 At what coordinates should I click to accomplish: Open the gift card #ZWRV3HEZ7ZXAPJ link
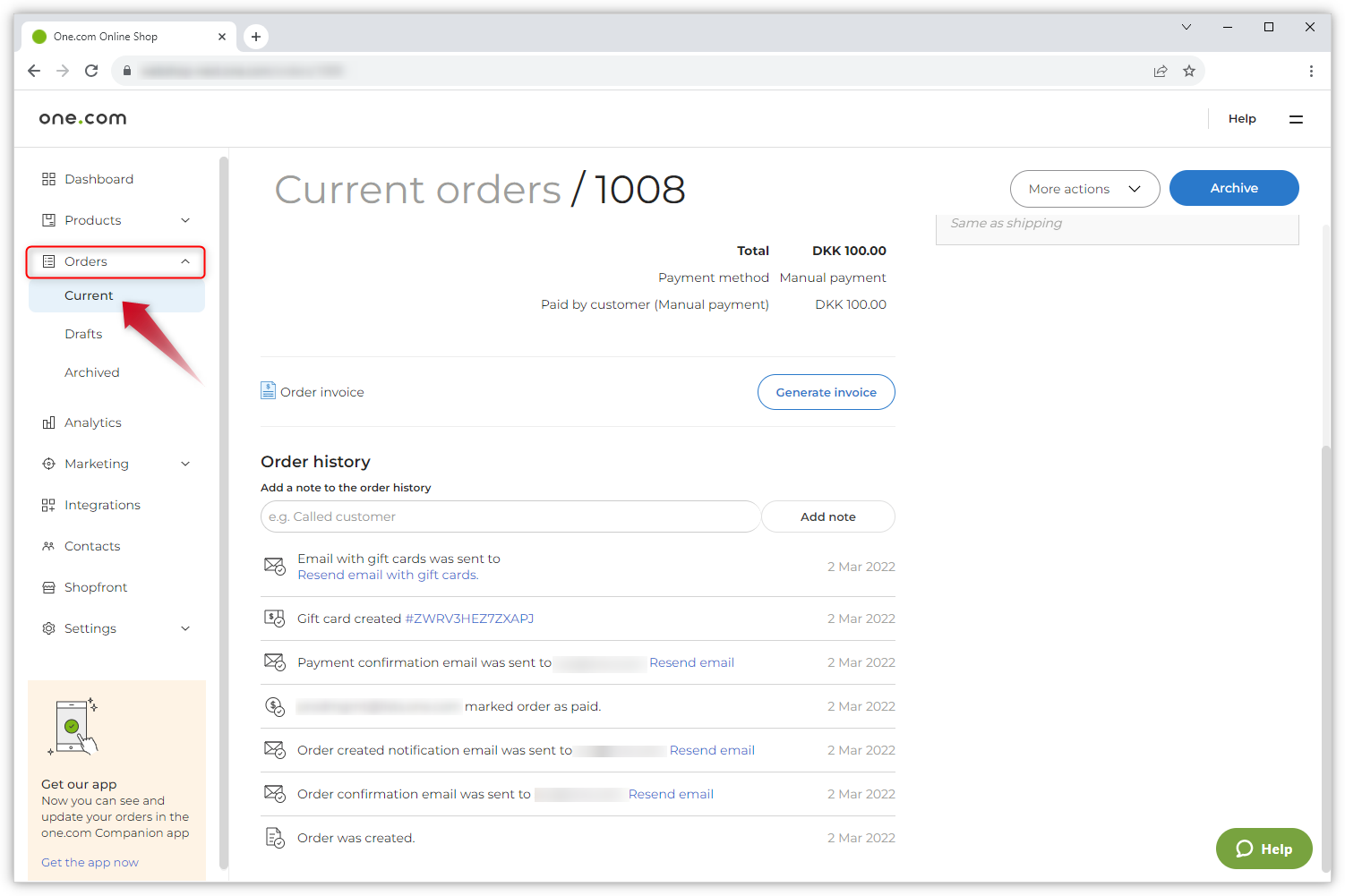pos(469,619)
